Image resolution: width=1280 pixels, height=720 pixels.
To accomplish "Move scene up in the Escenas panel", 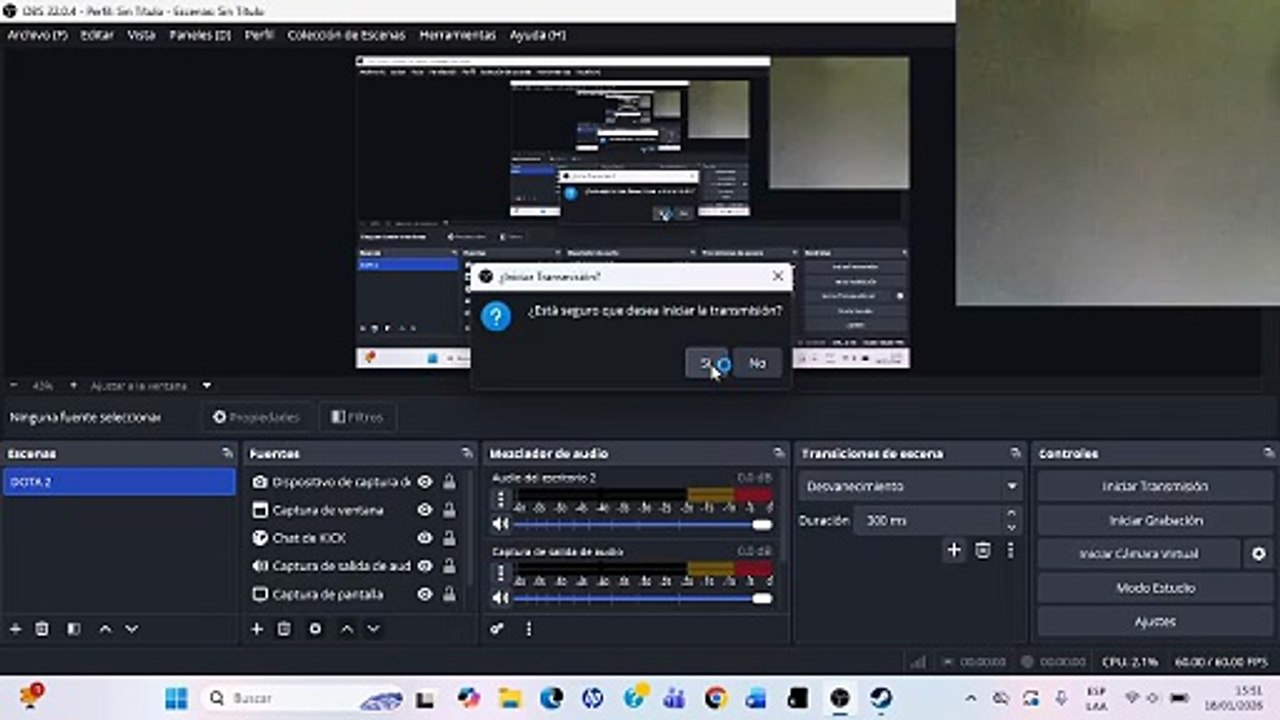I will (105, 629).
